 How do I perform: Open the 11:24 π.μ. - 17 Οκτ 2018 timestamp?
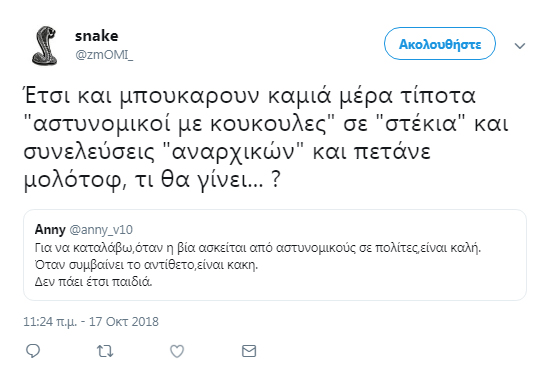coord(91,322)
